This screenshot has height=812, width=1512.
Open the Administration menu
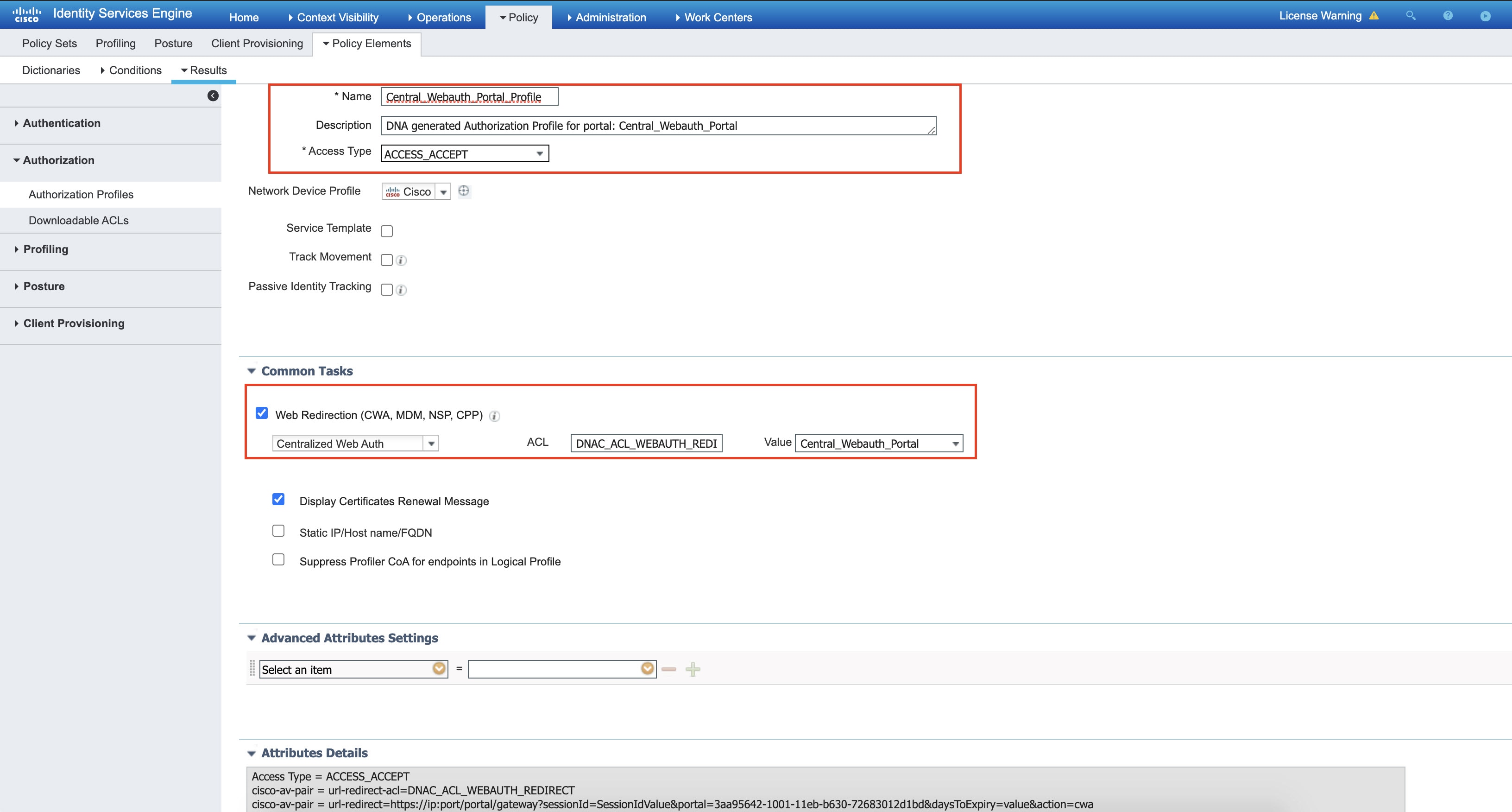click(x=607, y=18)
